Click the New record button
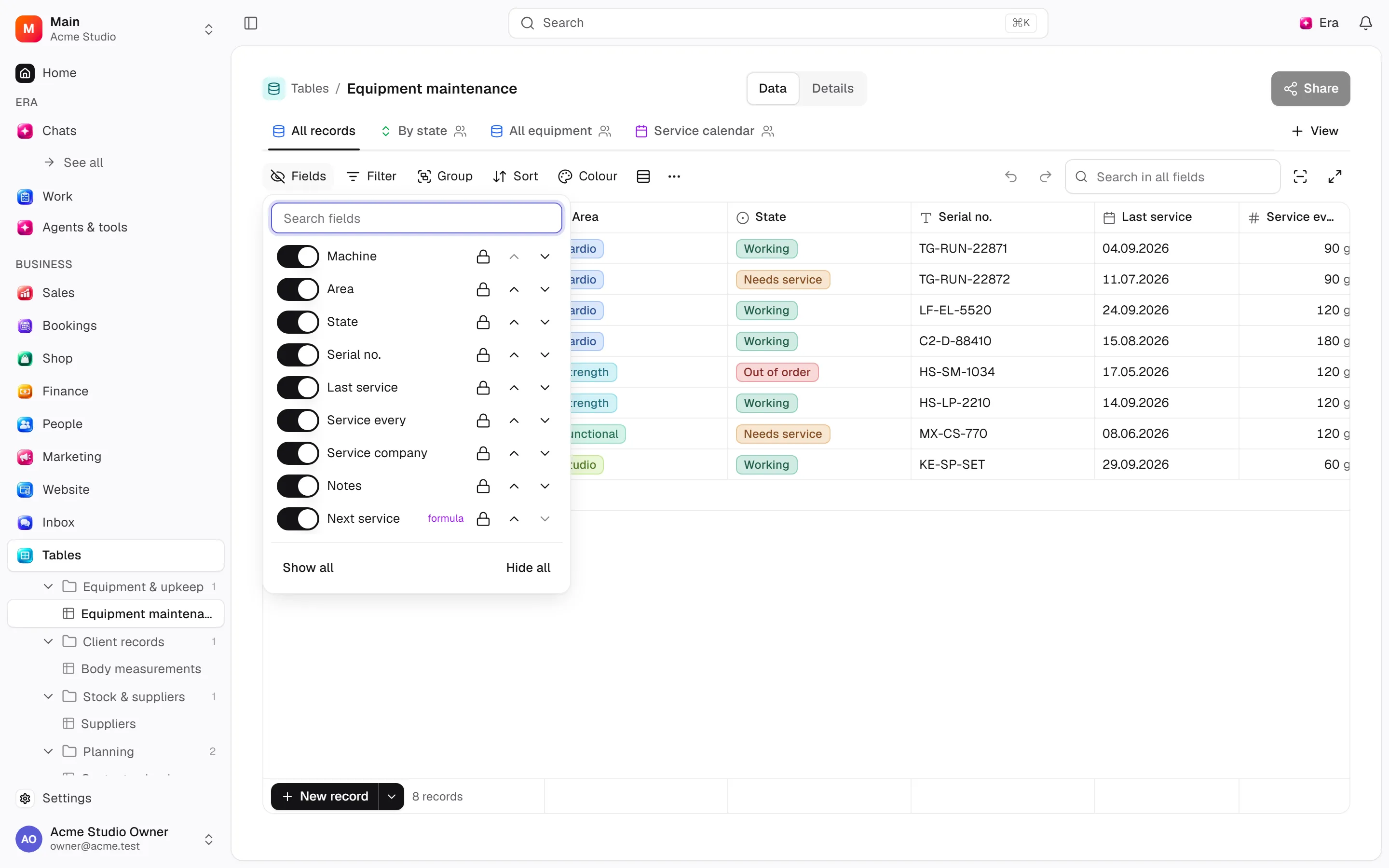 (325, 796)
